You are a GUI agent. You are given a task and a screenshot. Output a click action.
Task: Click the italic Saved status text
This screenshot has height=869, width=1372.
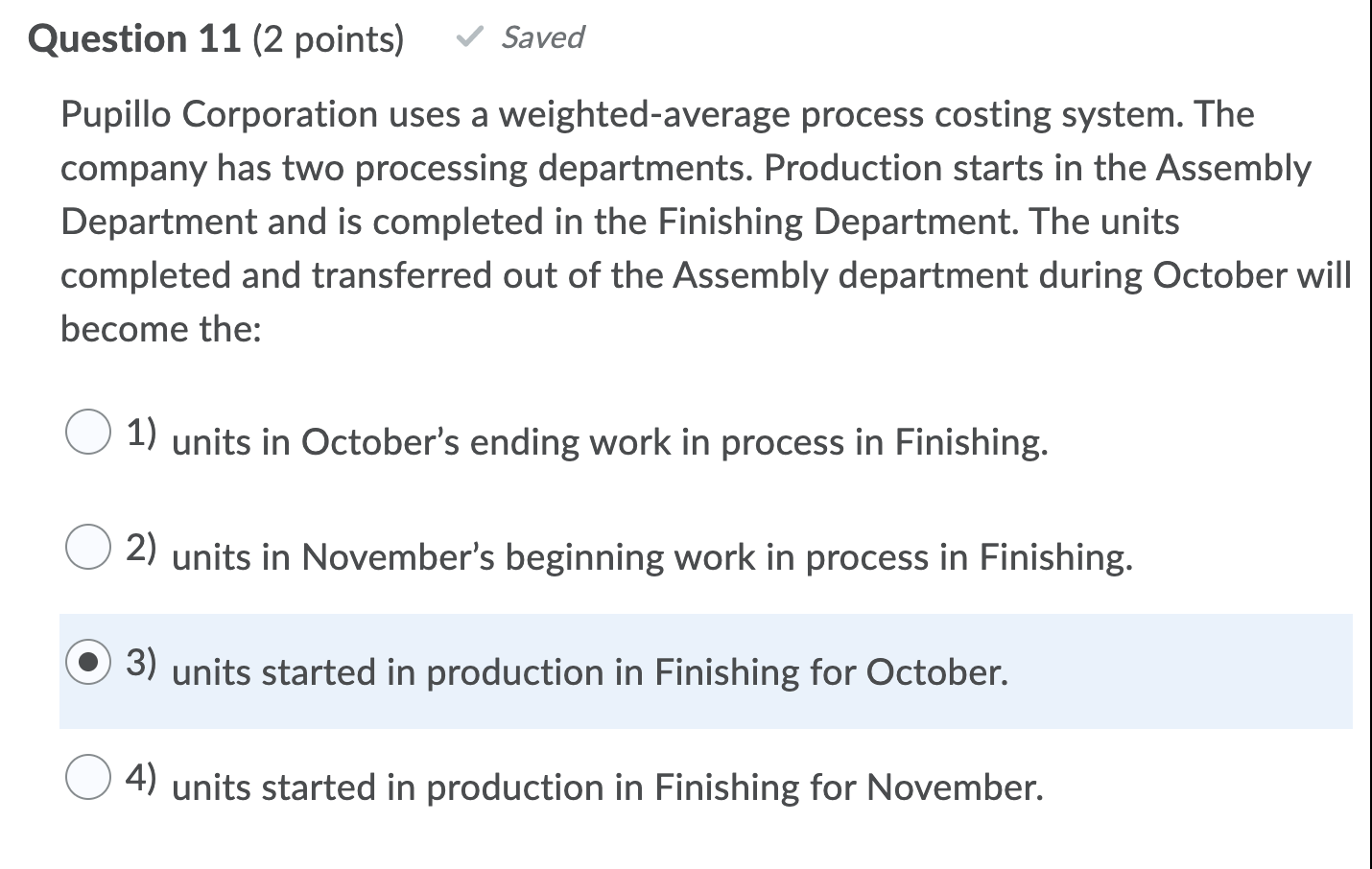tap(542, 37)
